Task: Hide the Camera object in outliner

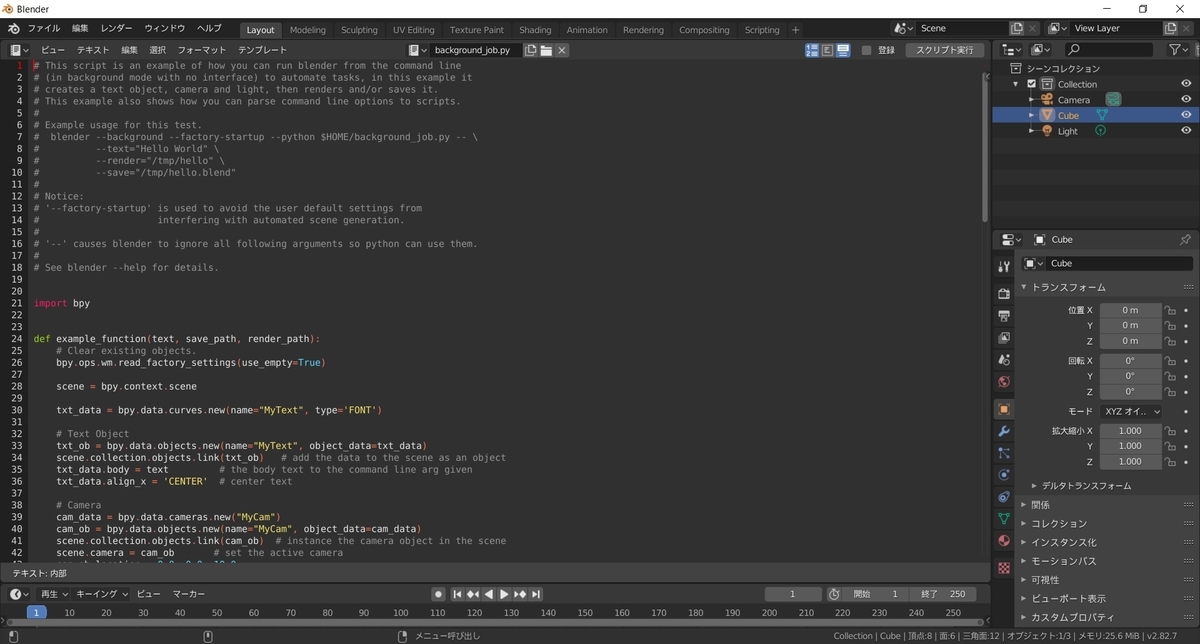Action: pyautogui.click(x=1186, y=100)
